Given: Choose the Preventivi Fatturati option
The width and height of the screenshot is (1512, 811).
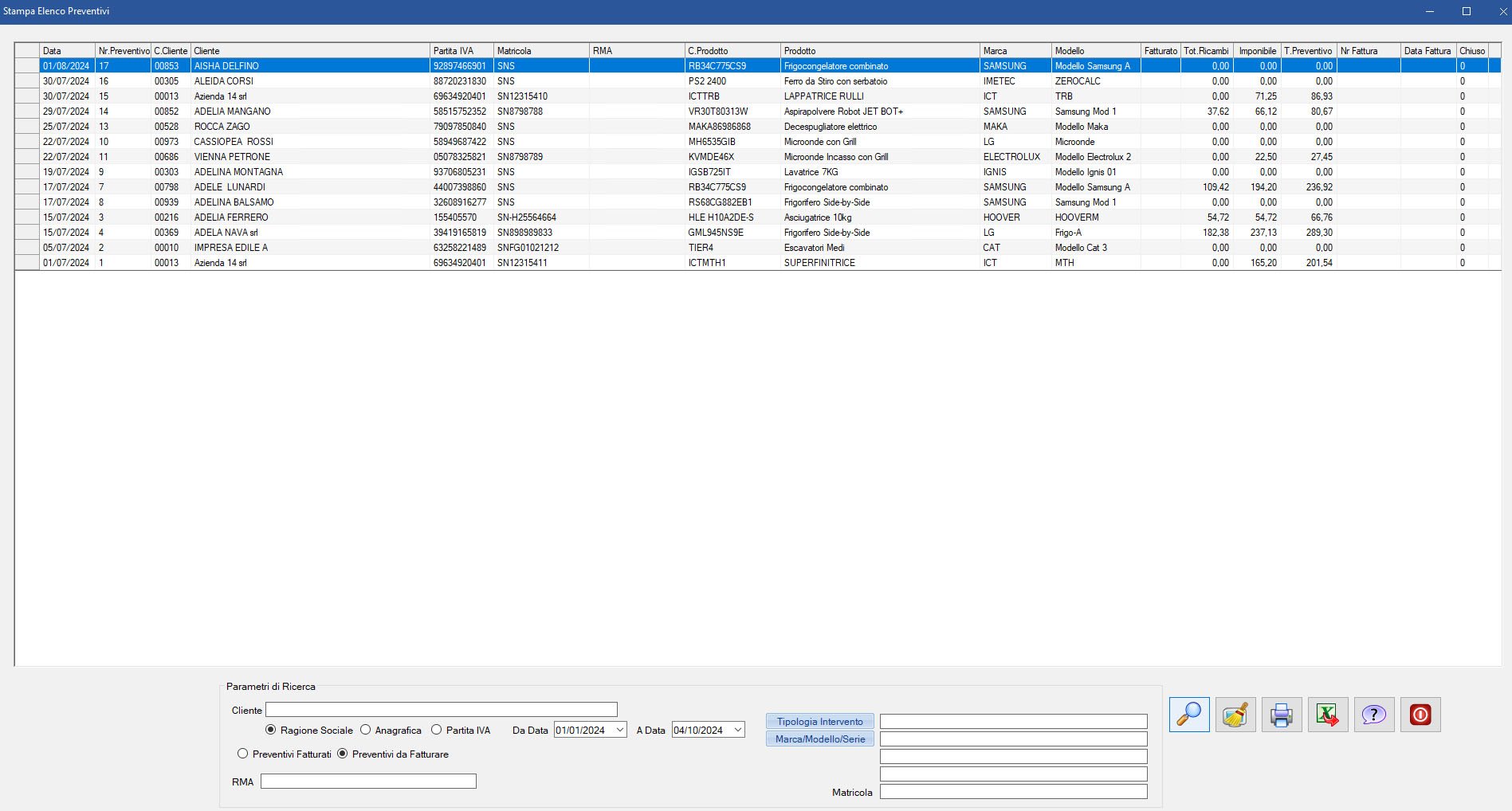Looking at the screenshot, I should point(243,754).
